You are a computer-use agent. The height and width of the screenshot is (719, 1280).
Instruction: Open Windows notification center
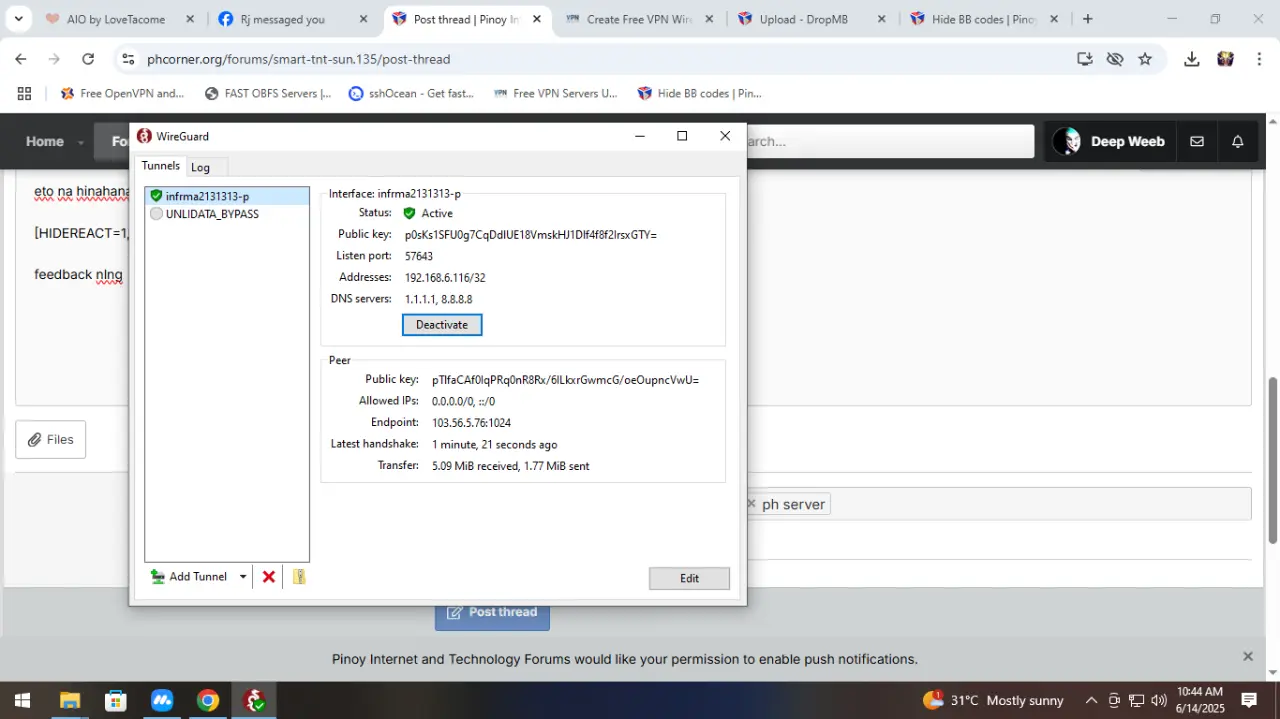coord(1249,700)
